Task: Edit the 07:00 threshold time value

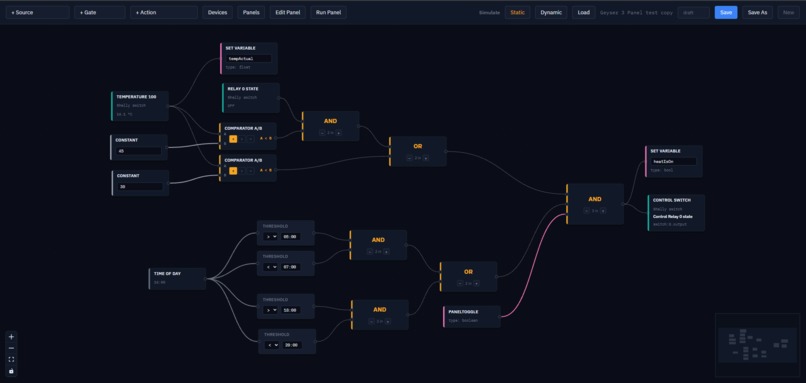Action: [290, 267]
